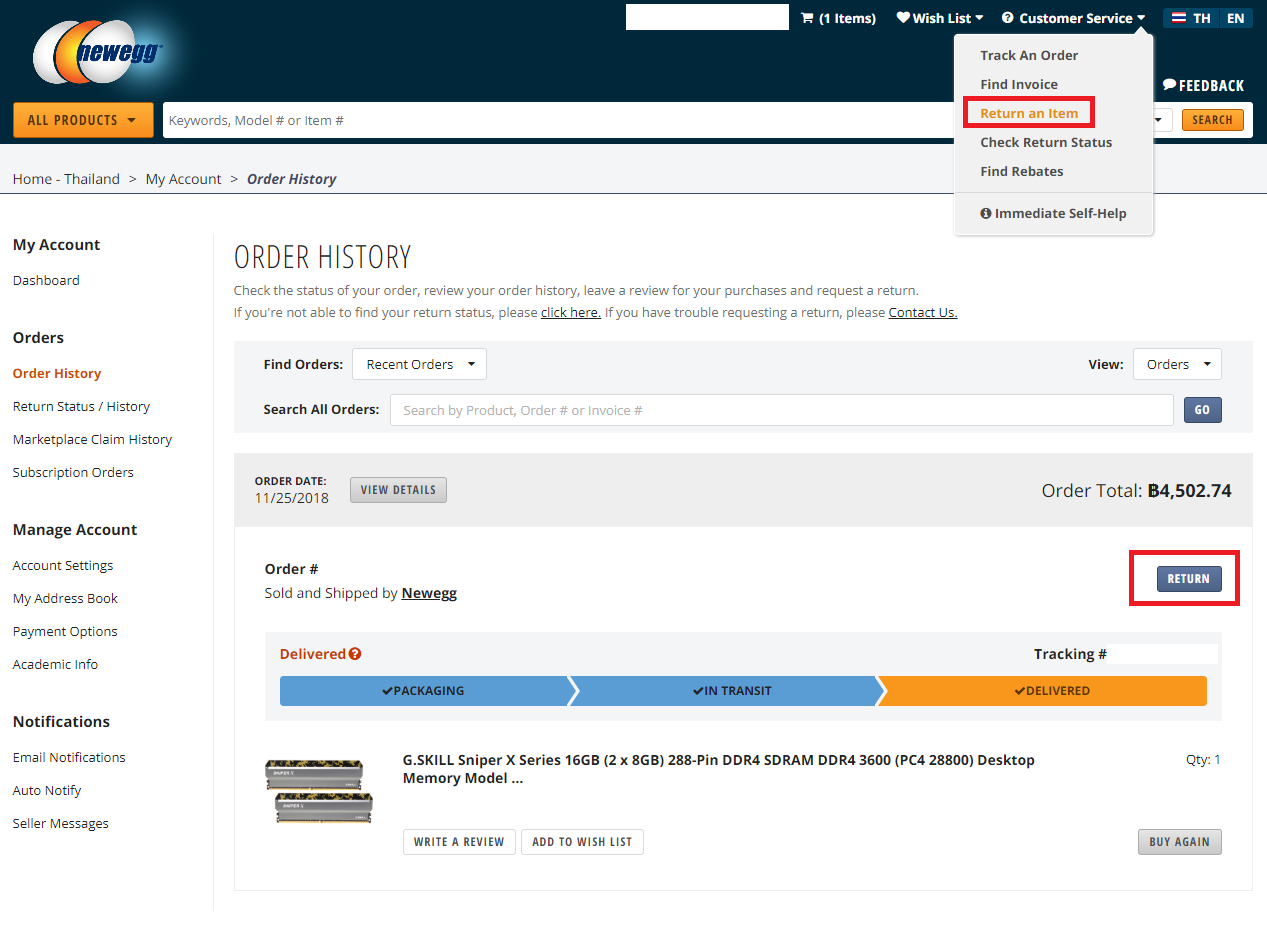Click the Return button for the order
Viewport: 1267px width, 931px height.
pyautogui.click(x=1189, y=579)
